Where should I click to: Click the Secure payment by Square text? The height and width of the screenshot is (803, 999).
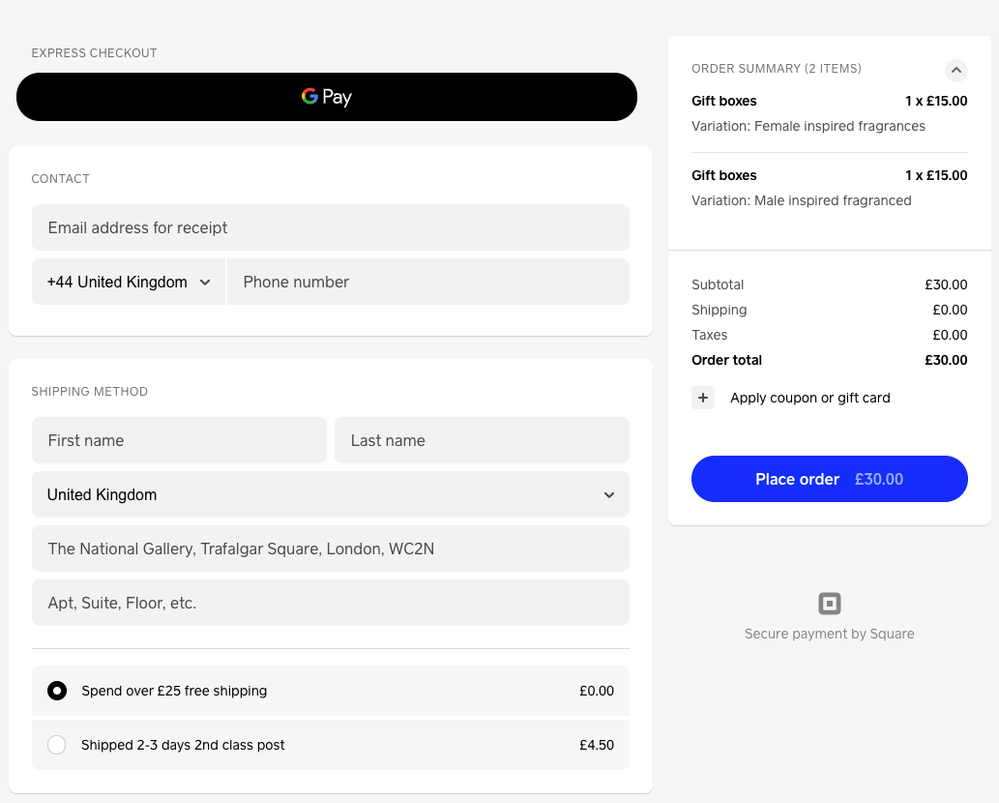click(x=828, y=633)
